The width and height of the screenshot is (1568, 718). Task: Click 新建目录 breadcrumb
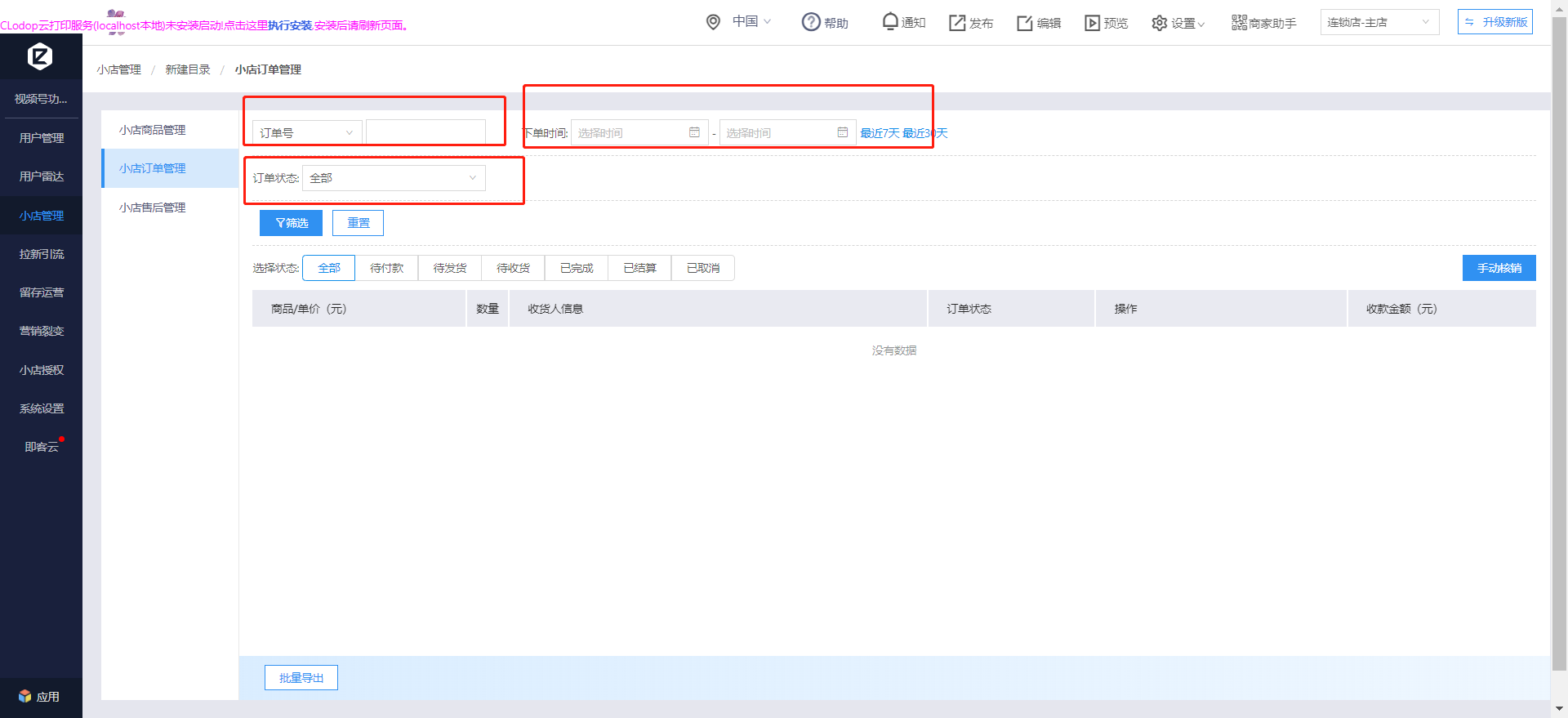(188, 69)
